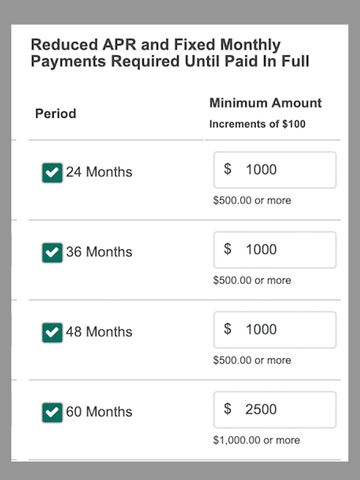
Task: Click the "$1,000.00 or more" hint text
Action: pyautogui.click(x=257, y=440)
